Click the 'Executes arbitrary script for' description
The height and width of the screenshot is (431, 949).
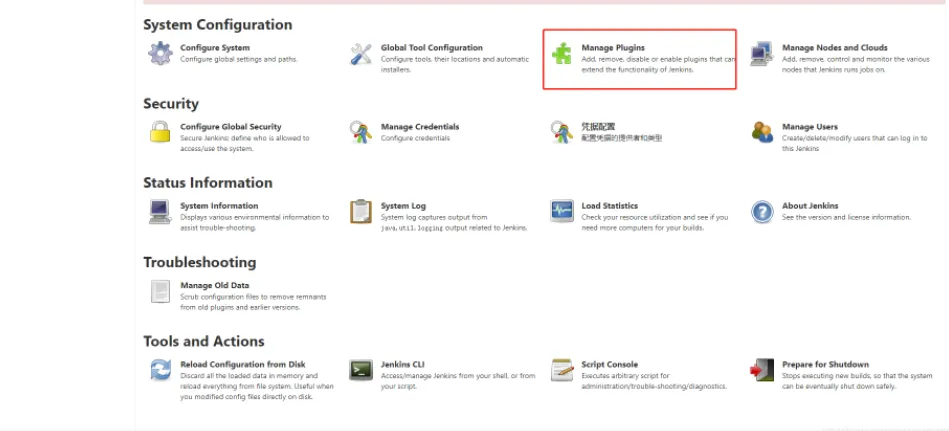tap(654, 381)
